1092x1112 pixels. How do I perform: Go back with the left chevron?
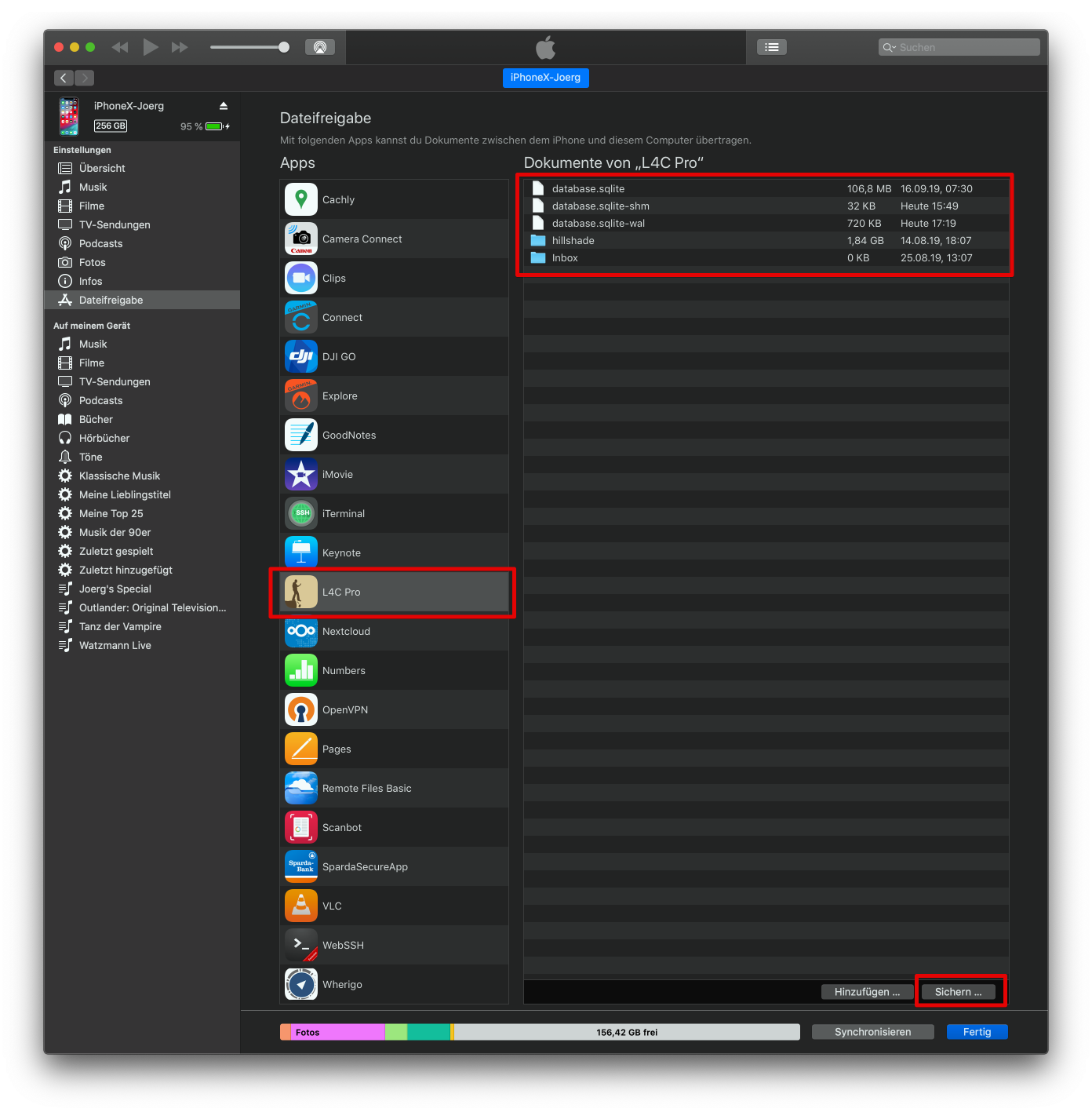click(64, 78)
